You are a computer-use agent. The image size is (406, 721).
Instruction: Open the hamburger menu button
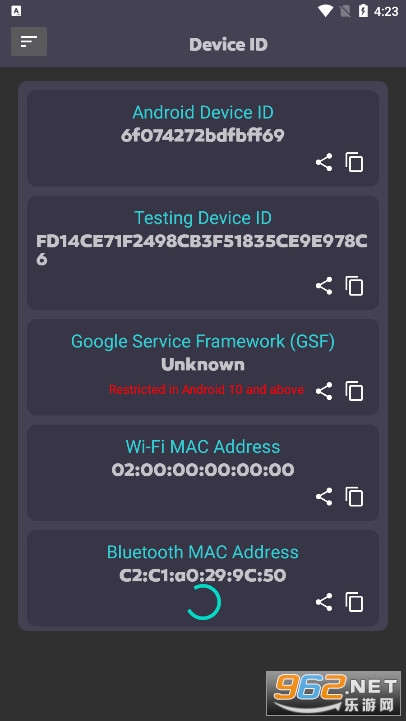[29, 41]
